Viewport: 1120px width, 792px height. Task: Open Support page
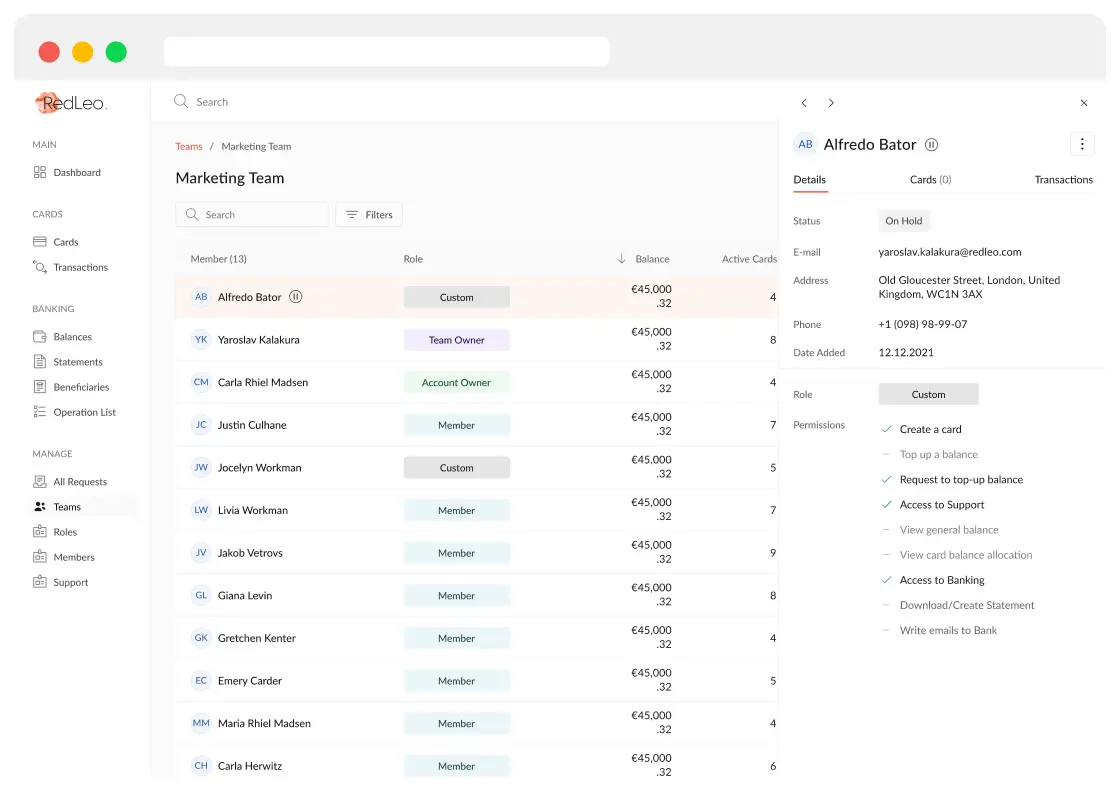pos(61,582)
